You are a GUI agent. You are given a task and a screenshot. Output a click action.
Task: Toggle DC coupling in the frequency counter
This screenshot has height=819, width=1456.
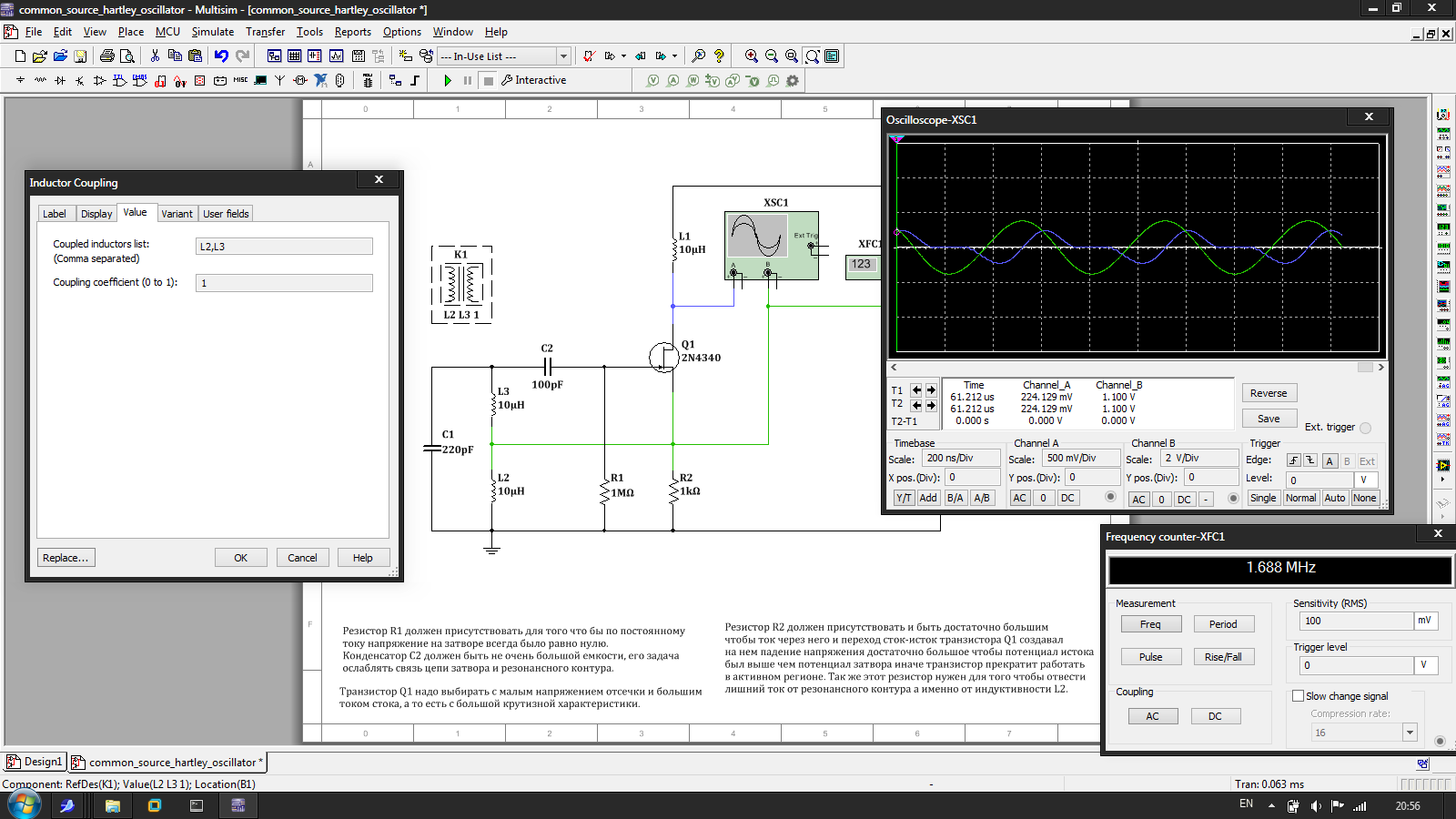point(1215,716)
